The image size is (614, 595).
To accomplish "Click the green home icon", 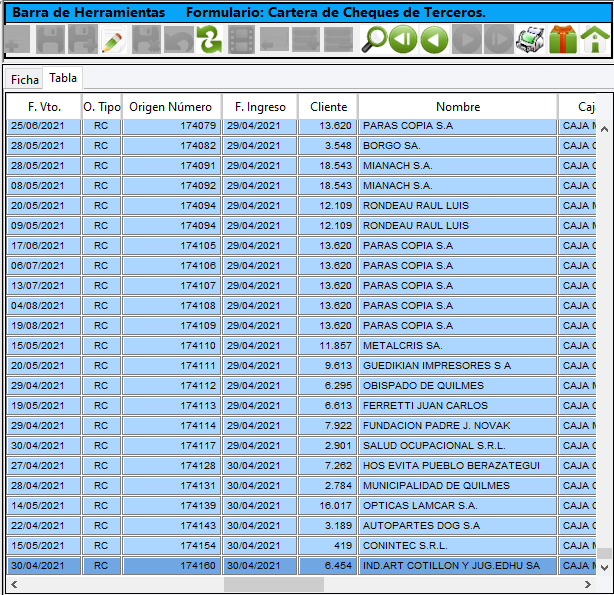I will (595, 39).
